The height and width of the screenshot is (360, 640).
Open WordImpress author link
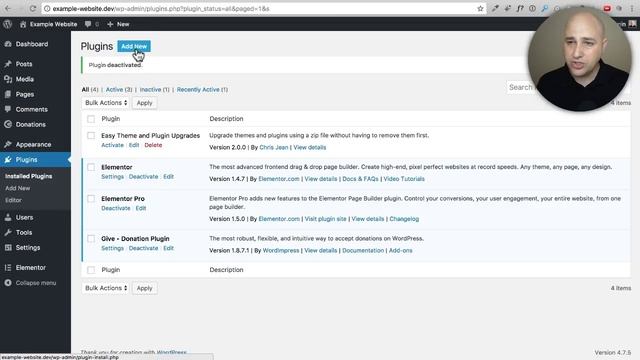click(281, 251)
